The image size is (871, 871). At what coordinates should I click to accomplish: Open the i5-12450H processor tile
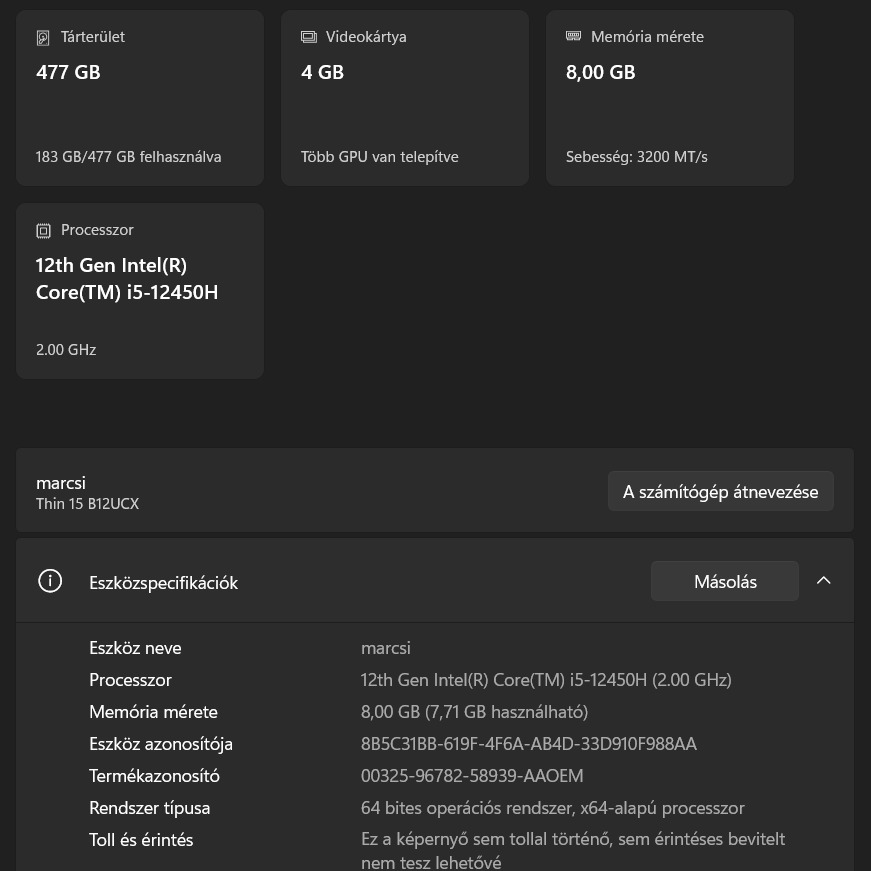(x=140, y=291)
